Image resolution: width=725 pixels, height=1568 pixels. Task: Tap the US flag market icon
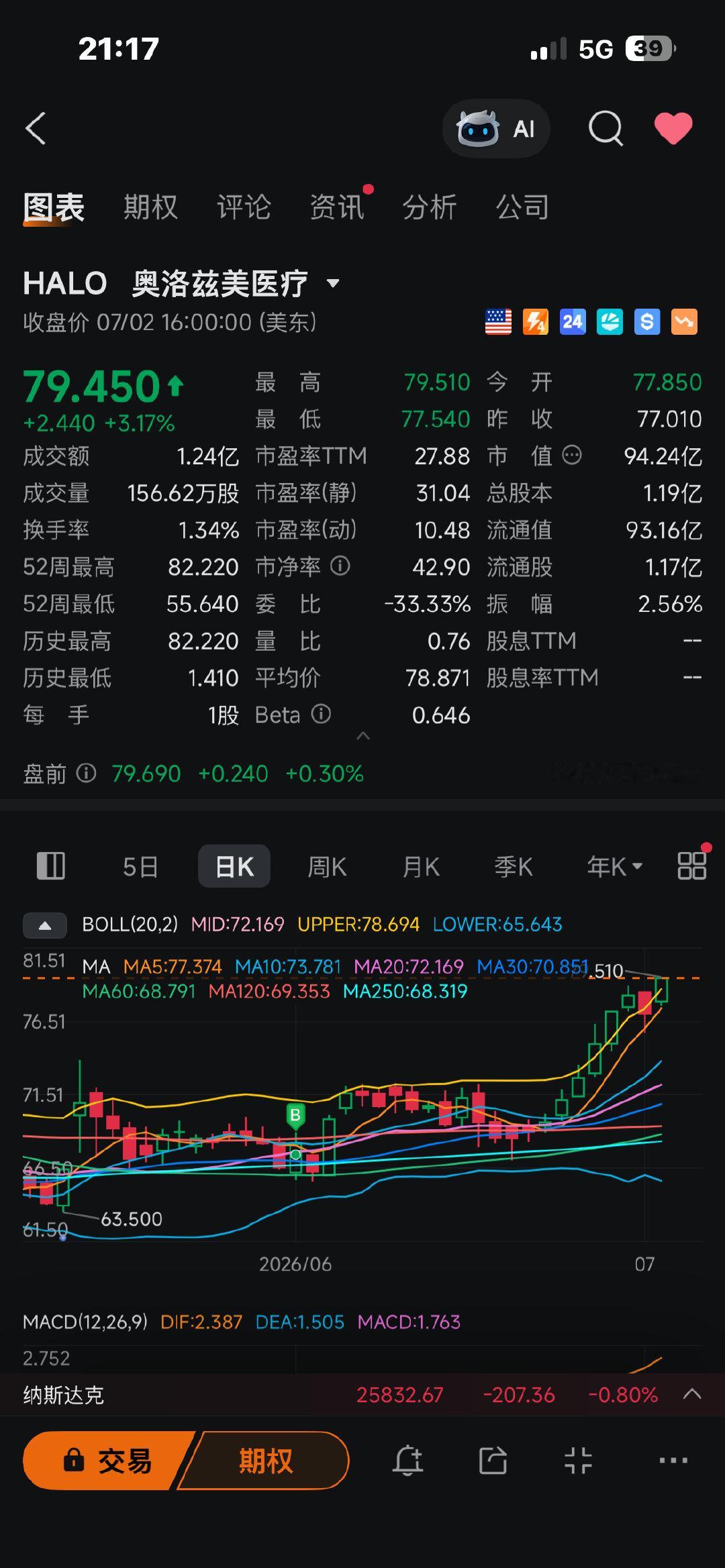498,322
